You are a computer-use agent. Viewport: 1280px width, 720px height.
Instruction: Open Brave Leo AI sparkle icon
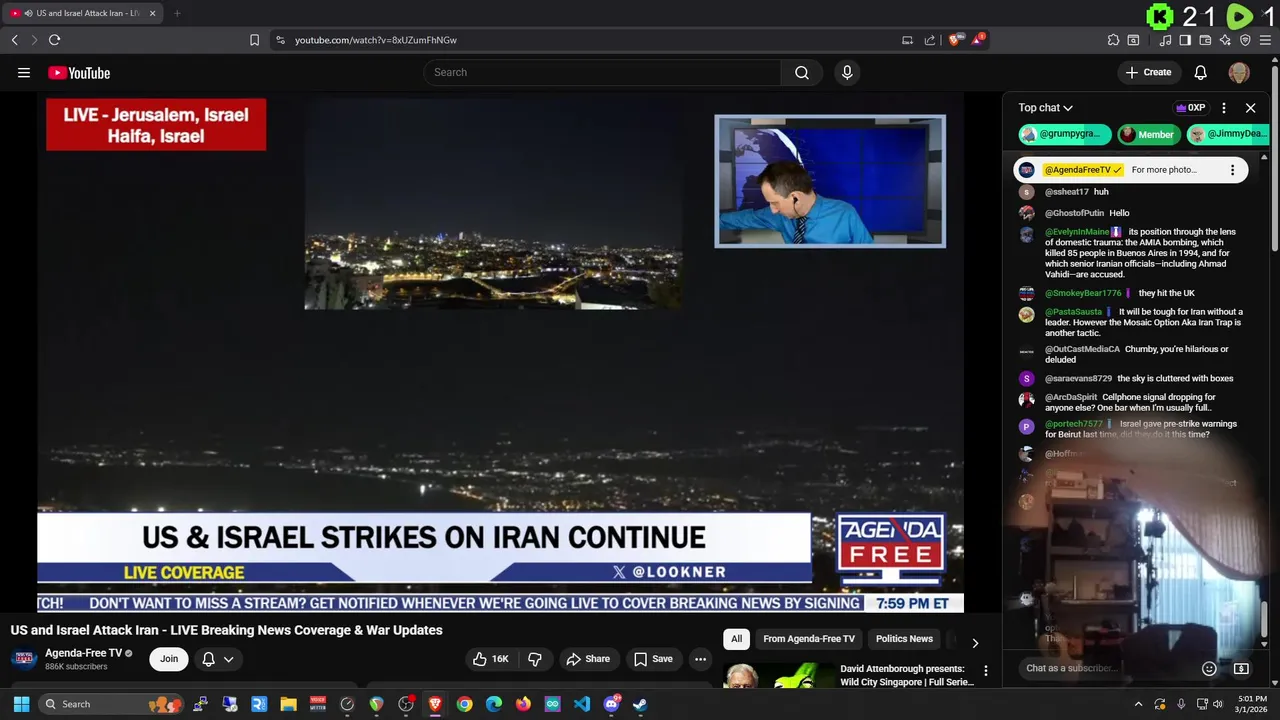pos(1225,40)
